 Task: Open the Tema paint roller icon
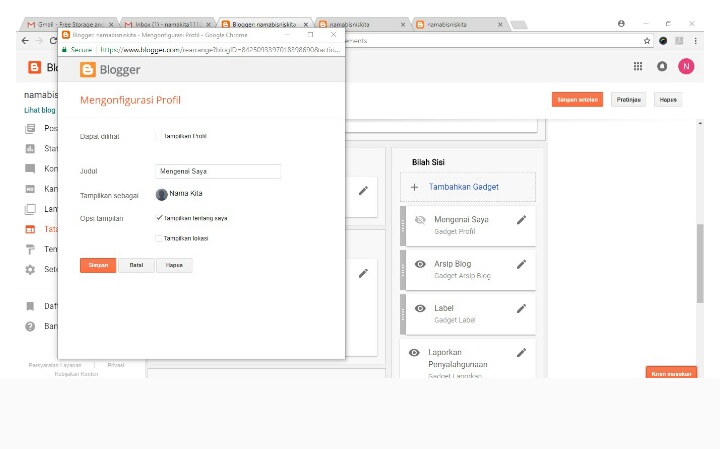pyautogui.click(x=30, y=249)
